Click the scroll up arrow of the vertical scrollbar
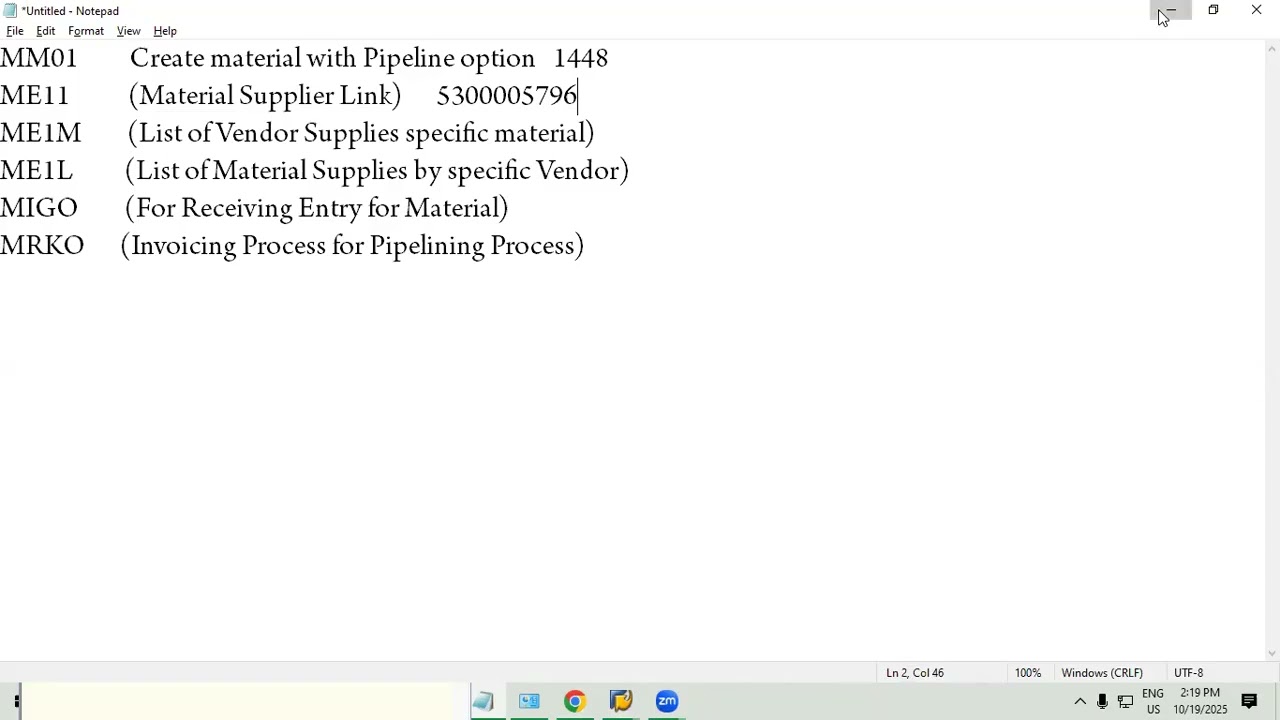Viewport: 1280px width, 720px height. pyautogui.click(x=1272, y=48)
